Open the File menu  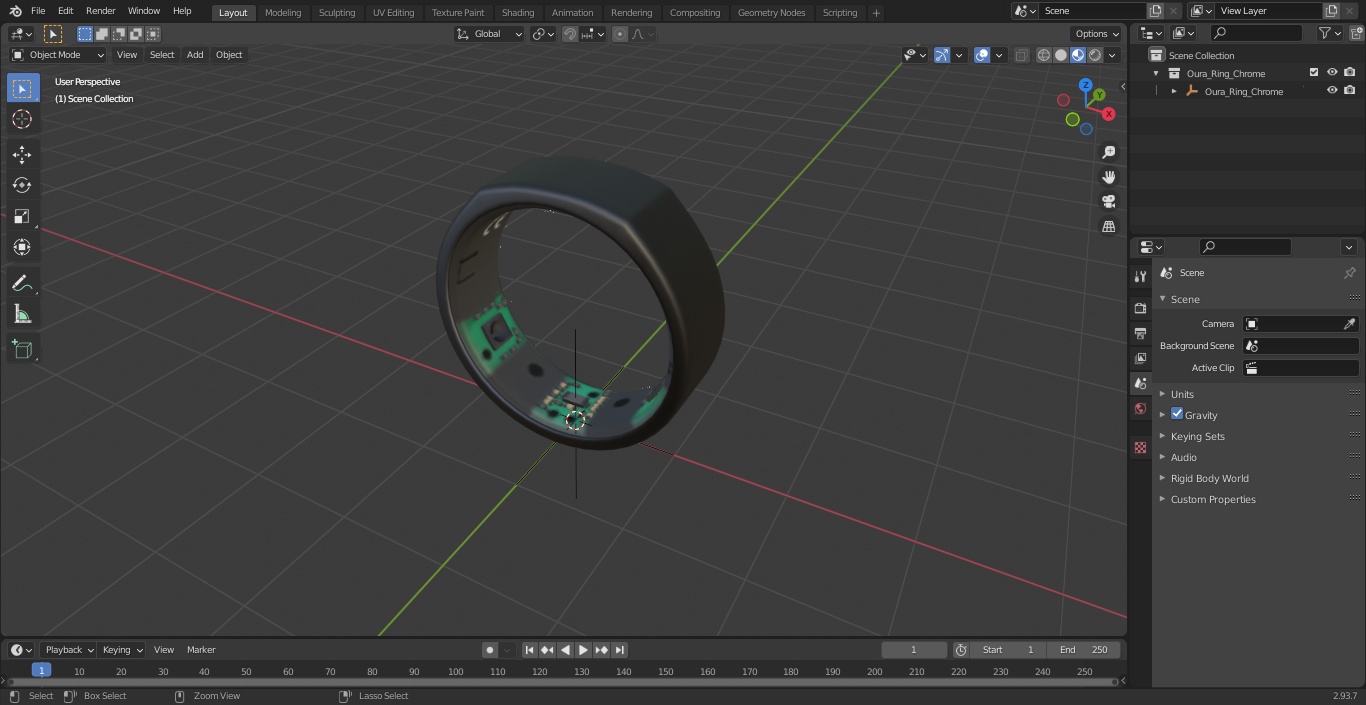38,11
